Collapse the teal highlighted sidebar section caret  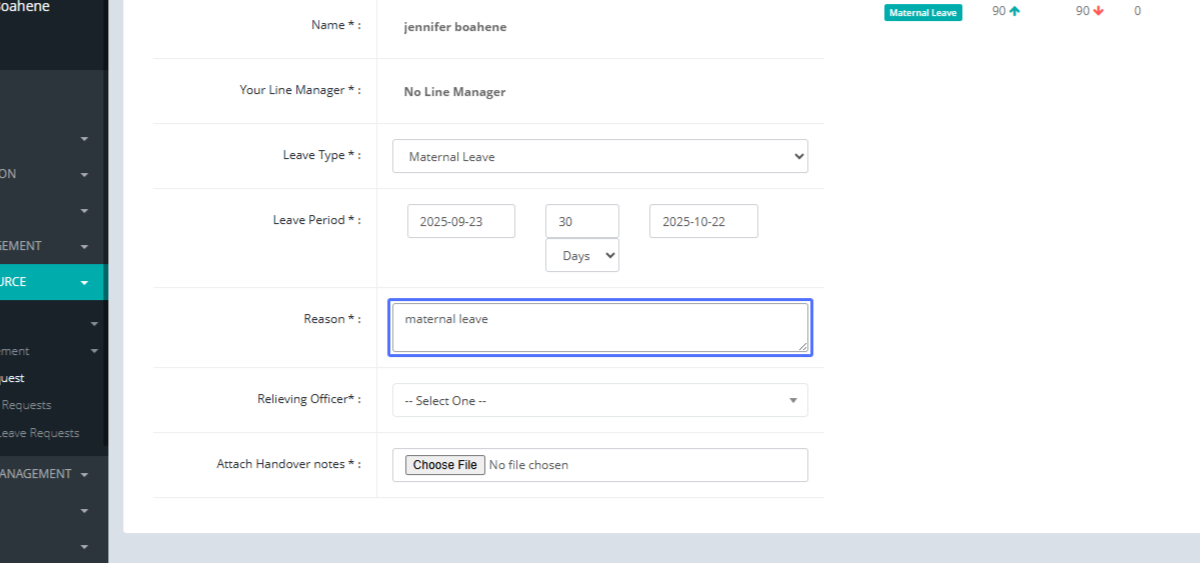84,283
